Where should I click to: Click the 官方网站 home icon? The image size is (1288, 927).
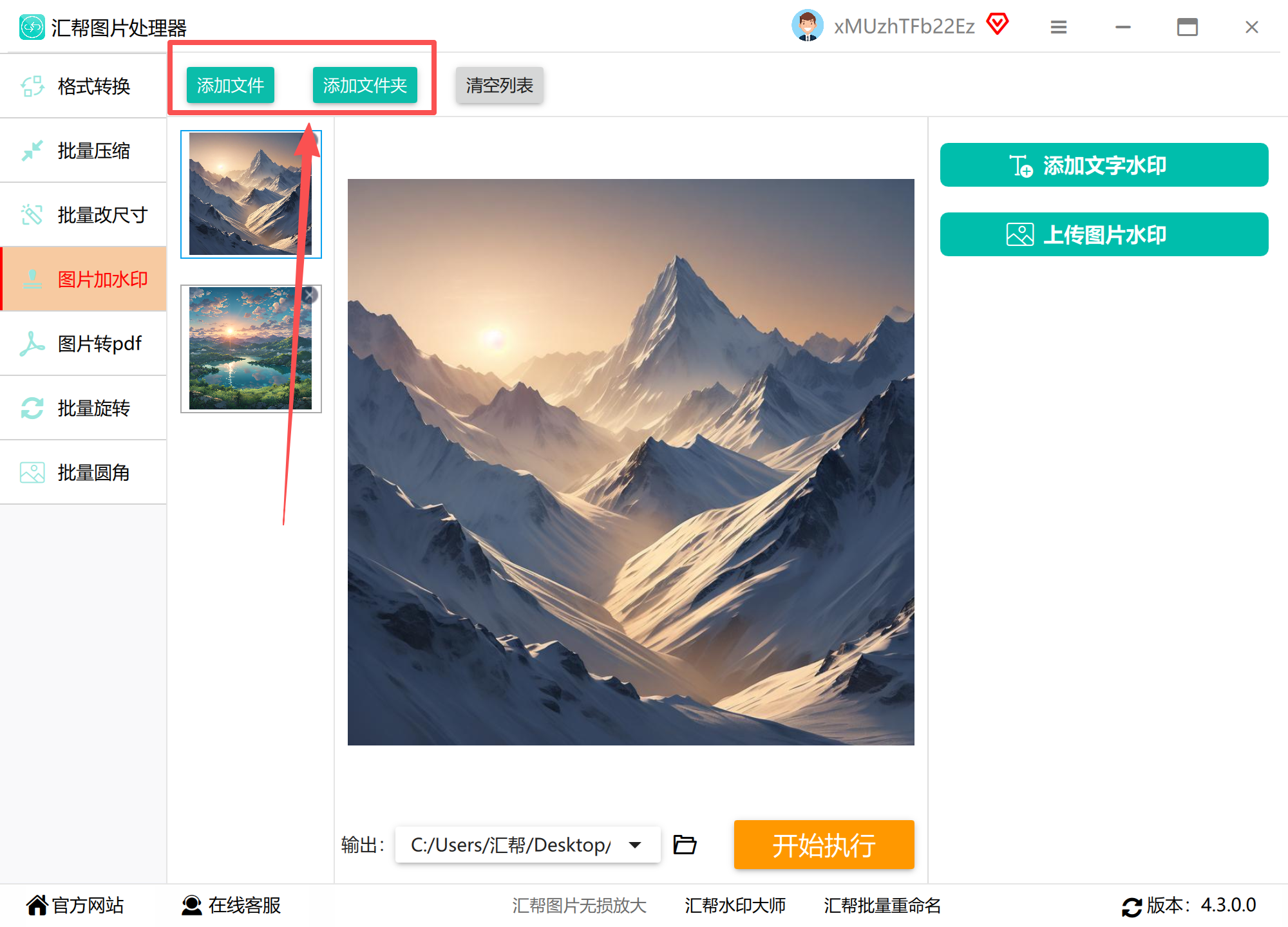[37, 905]
